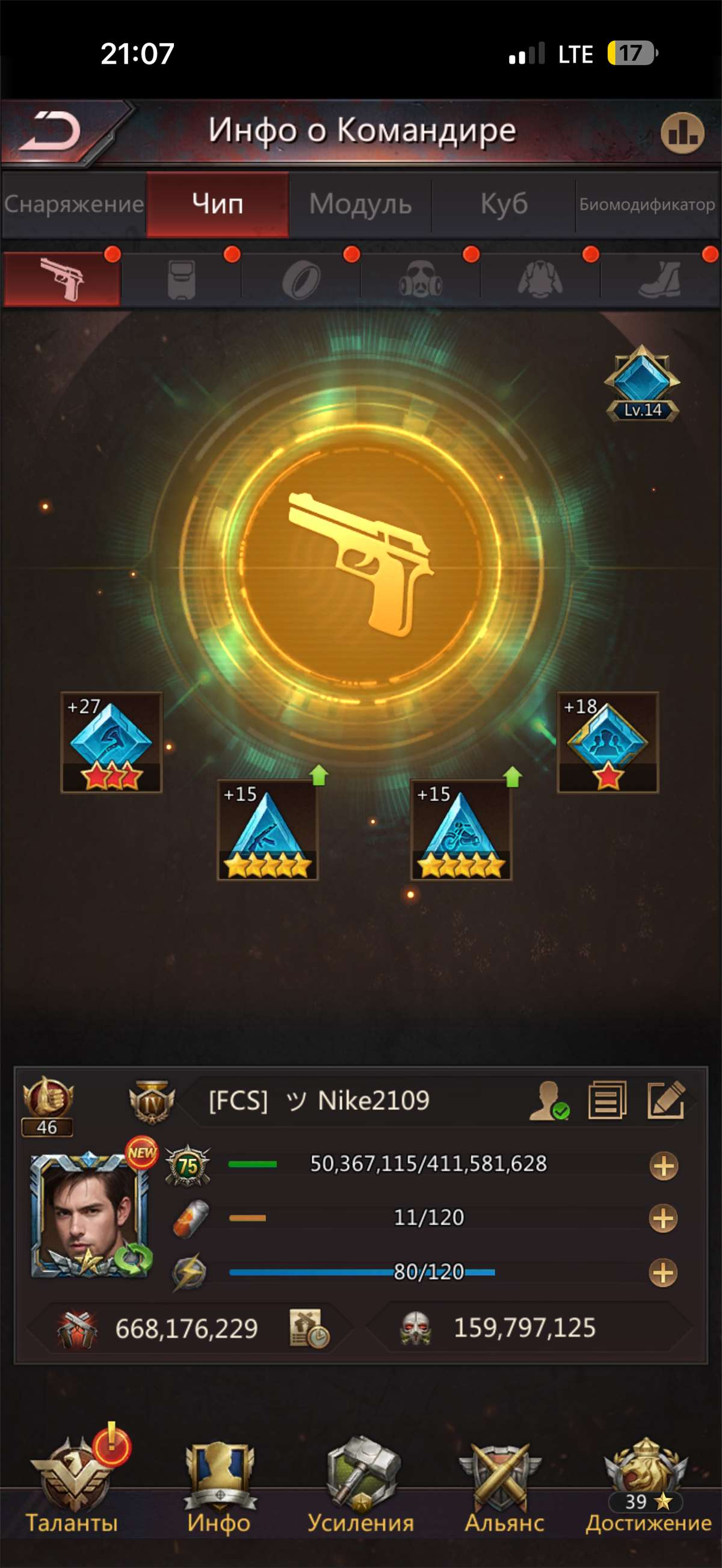Open the edit name pencil icon
Viewport: 722px width, 1568px height.
click(x=665, y=1100)
